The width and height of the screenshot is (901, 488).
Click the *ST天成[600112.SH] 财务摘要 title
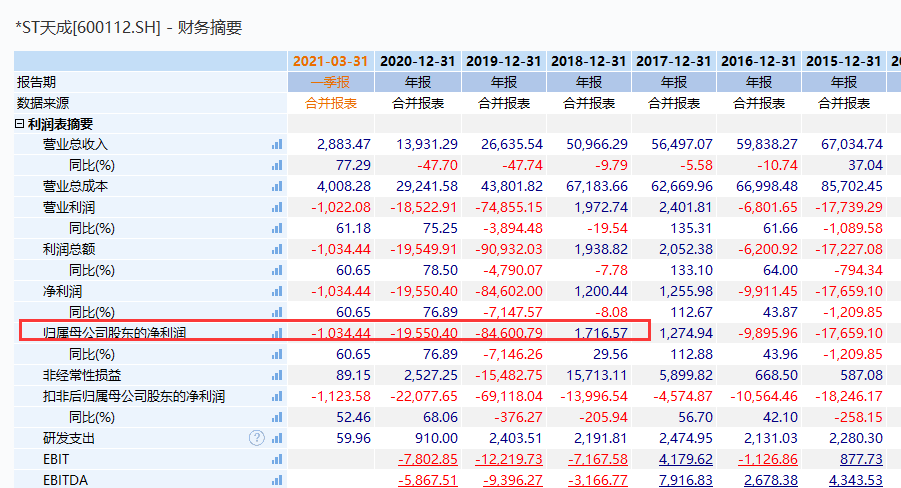tap(129, 28)
